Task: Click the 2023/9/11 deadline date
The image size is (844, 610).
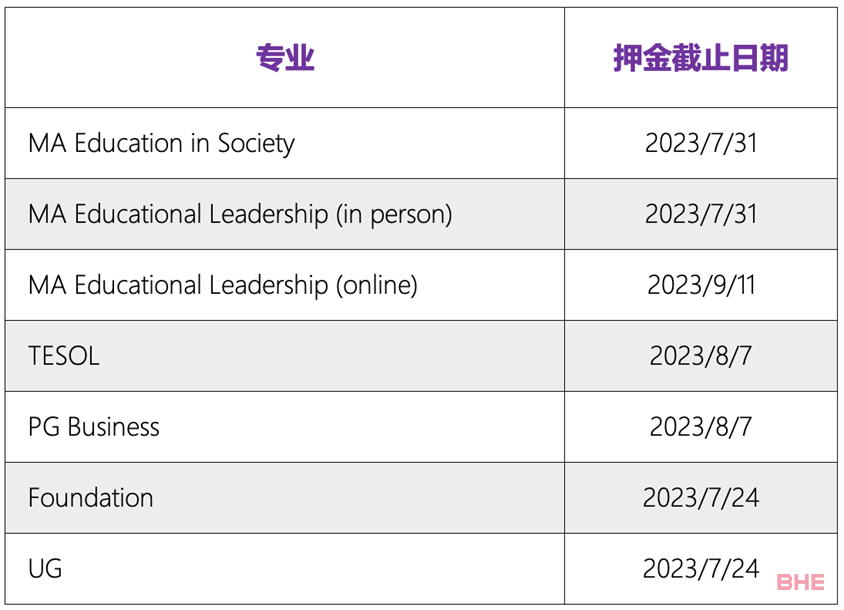Action: [700, 285]
